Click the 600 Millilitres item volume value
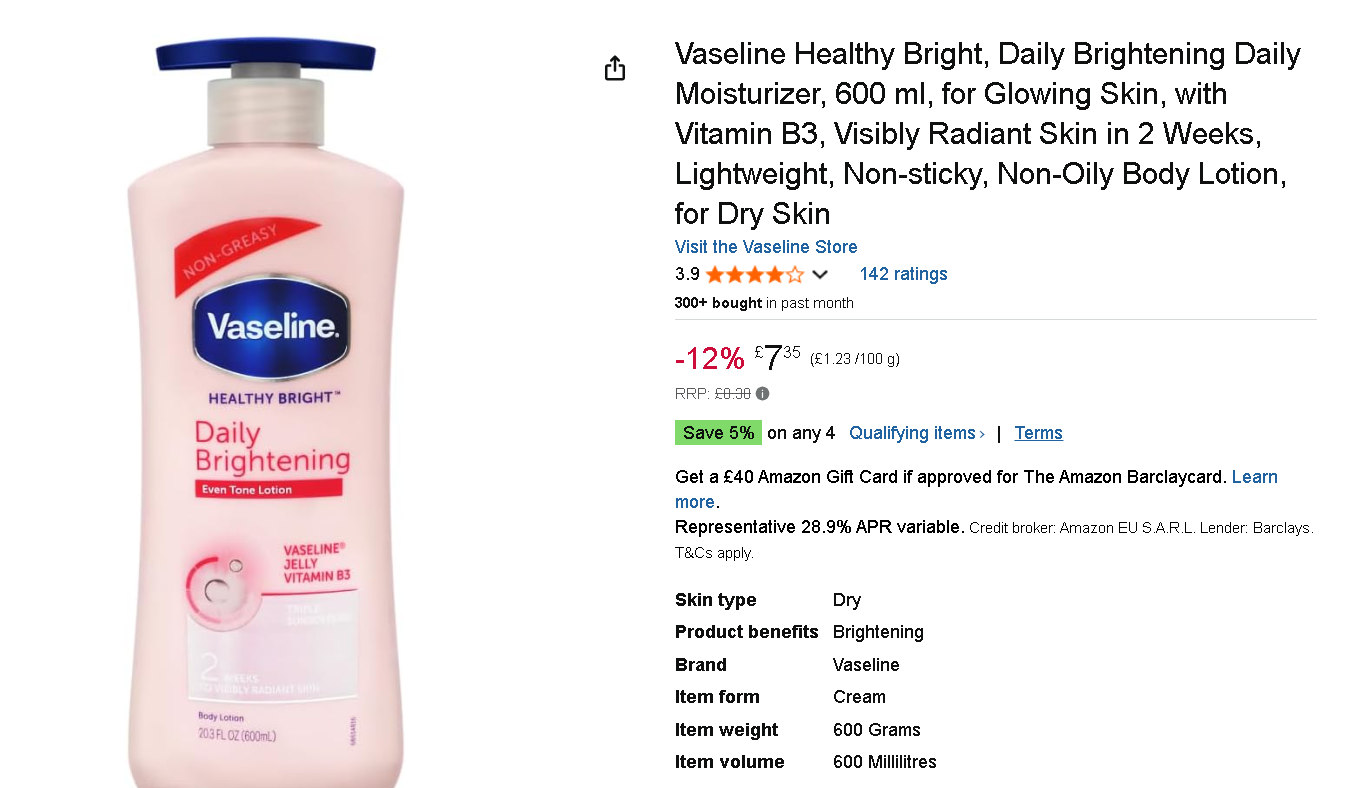 (884, 762)
